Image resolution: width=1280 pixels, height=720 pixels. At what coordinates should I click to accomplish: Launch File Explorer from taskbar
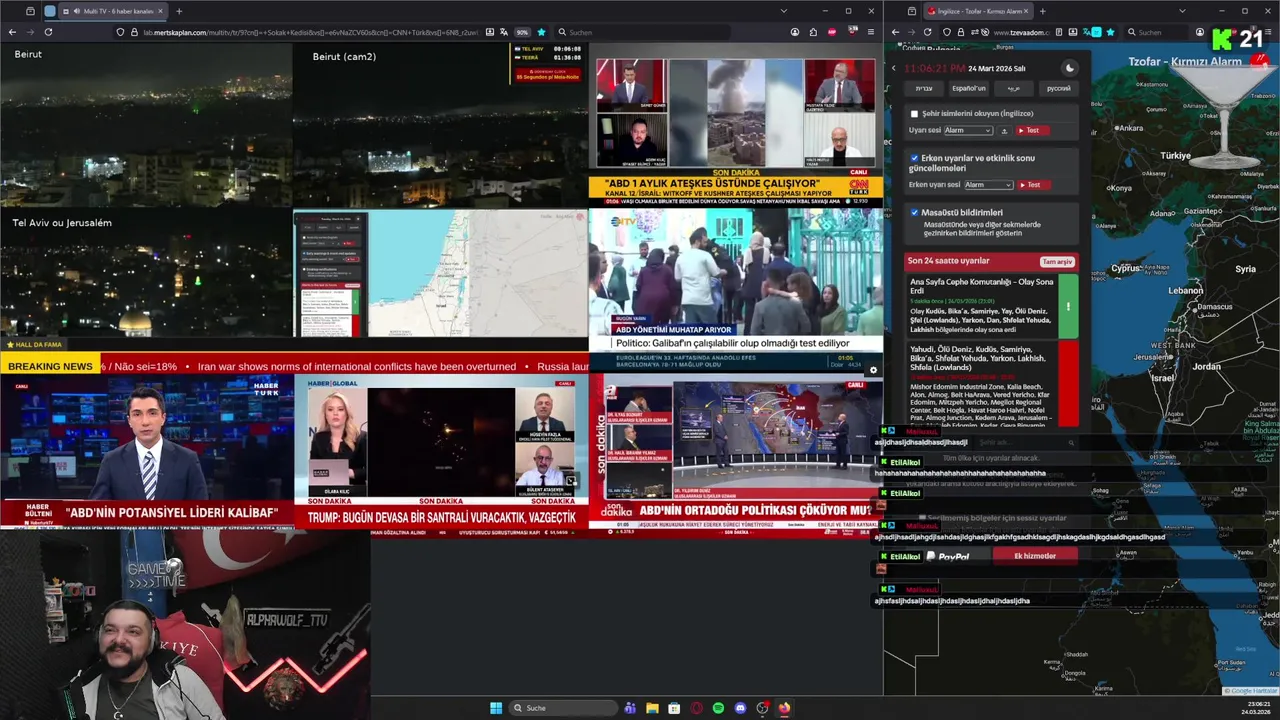652,708
